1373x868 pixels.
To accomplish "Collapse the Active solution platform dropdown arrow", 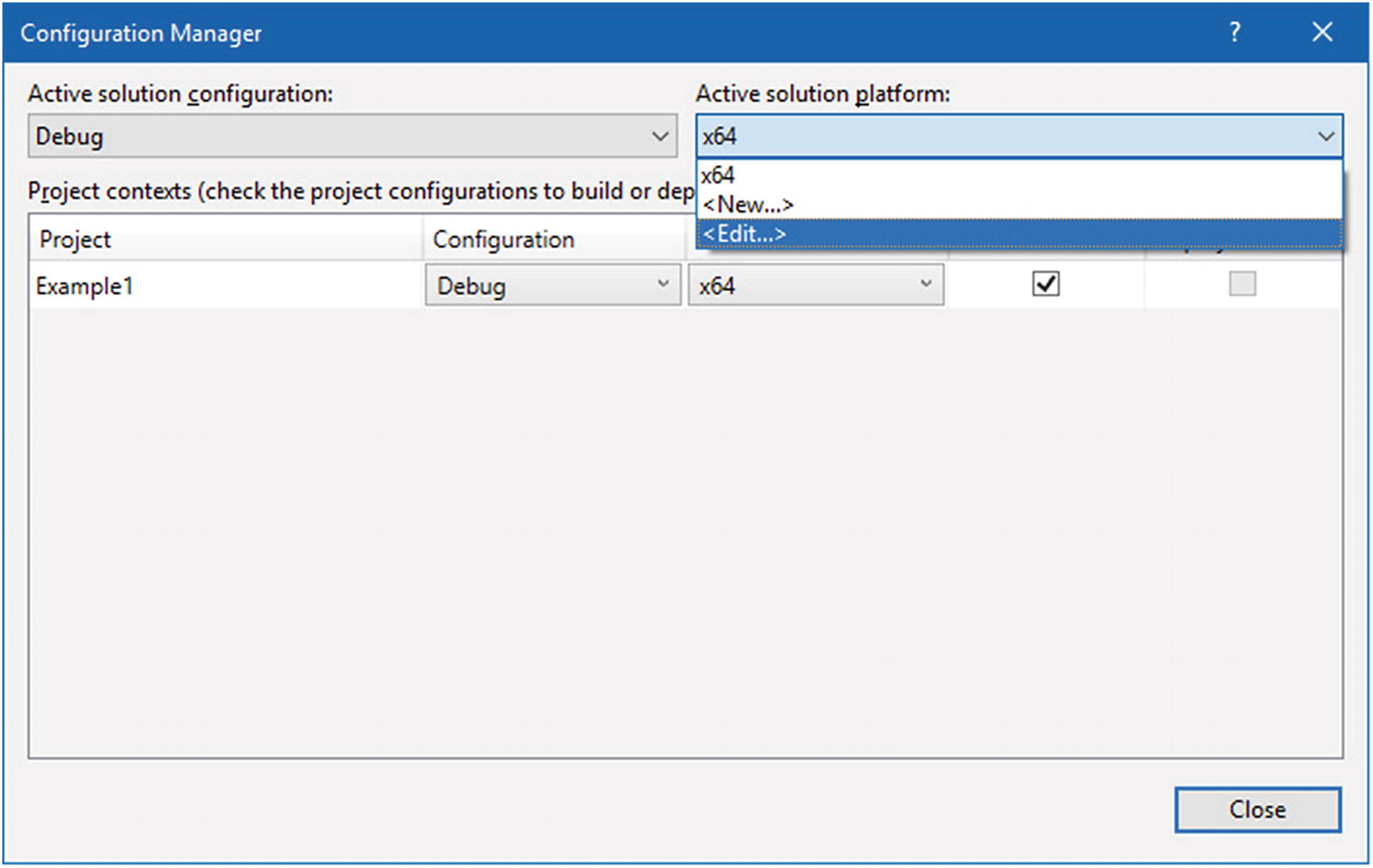I will 1325,136.
